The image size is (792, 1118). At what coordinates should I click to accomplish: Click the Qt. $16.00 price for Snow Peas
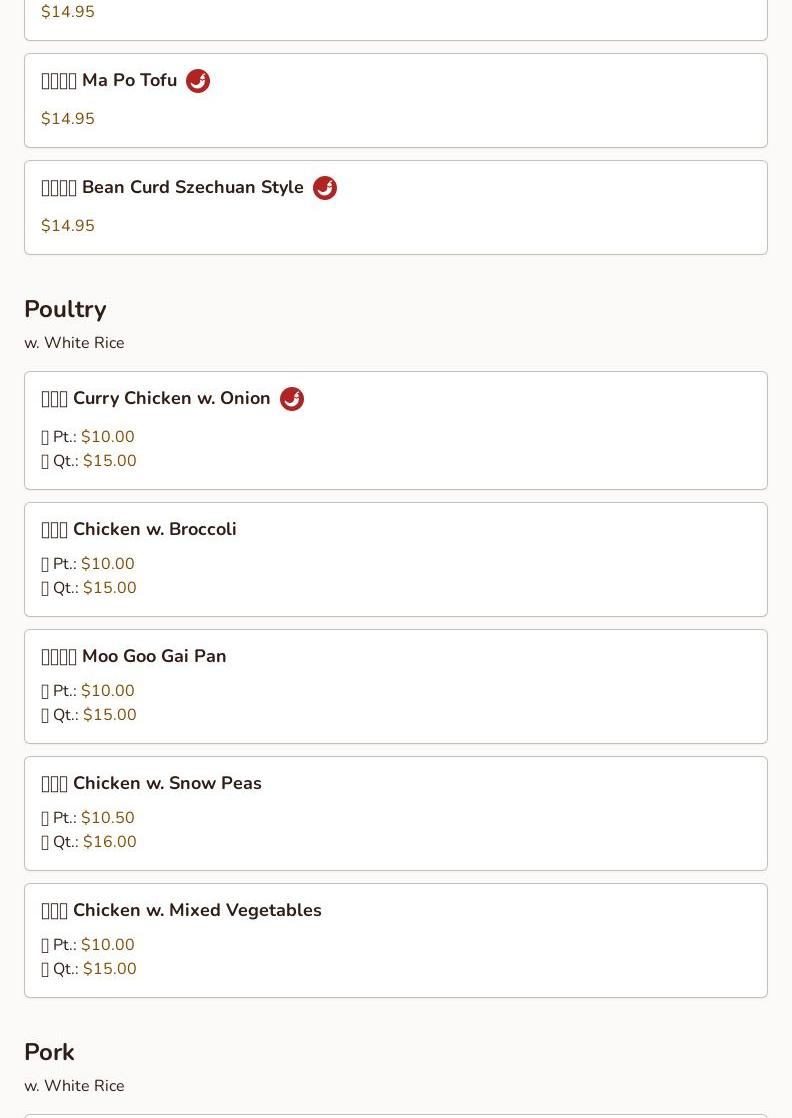pos(109,842)
